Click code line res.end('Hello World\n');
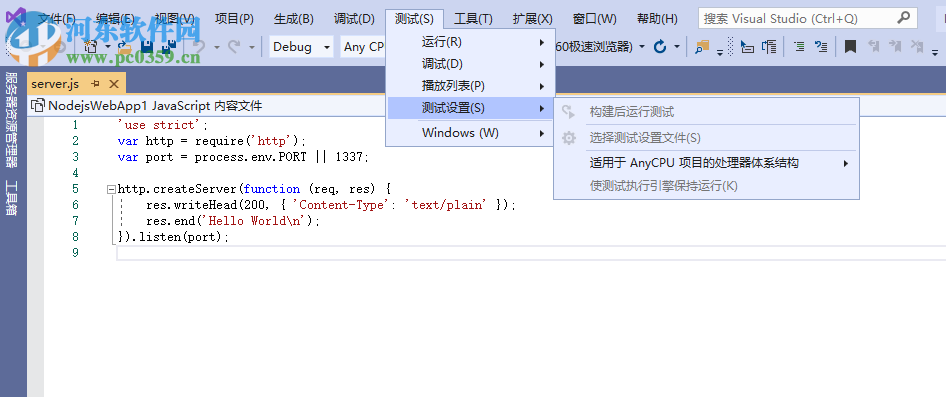Viewport: 946px width, 397px height. (233, 221)
